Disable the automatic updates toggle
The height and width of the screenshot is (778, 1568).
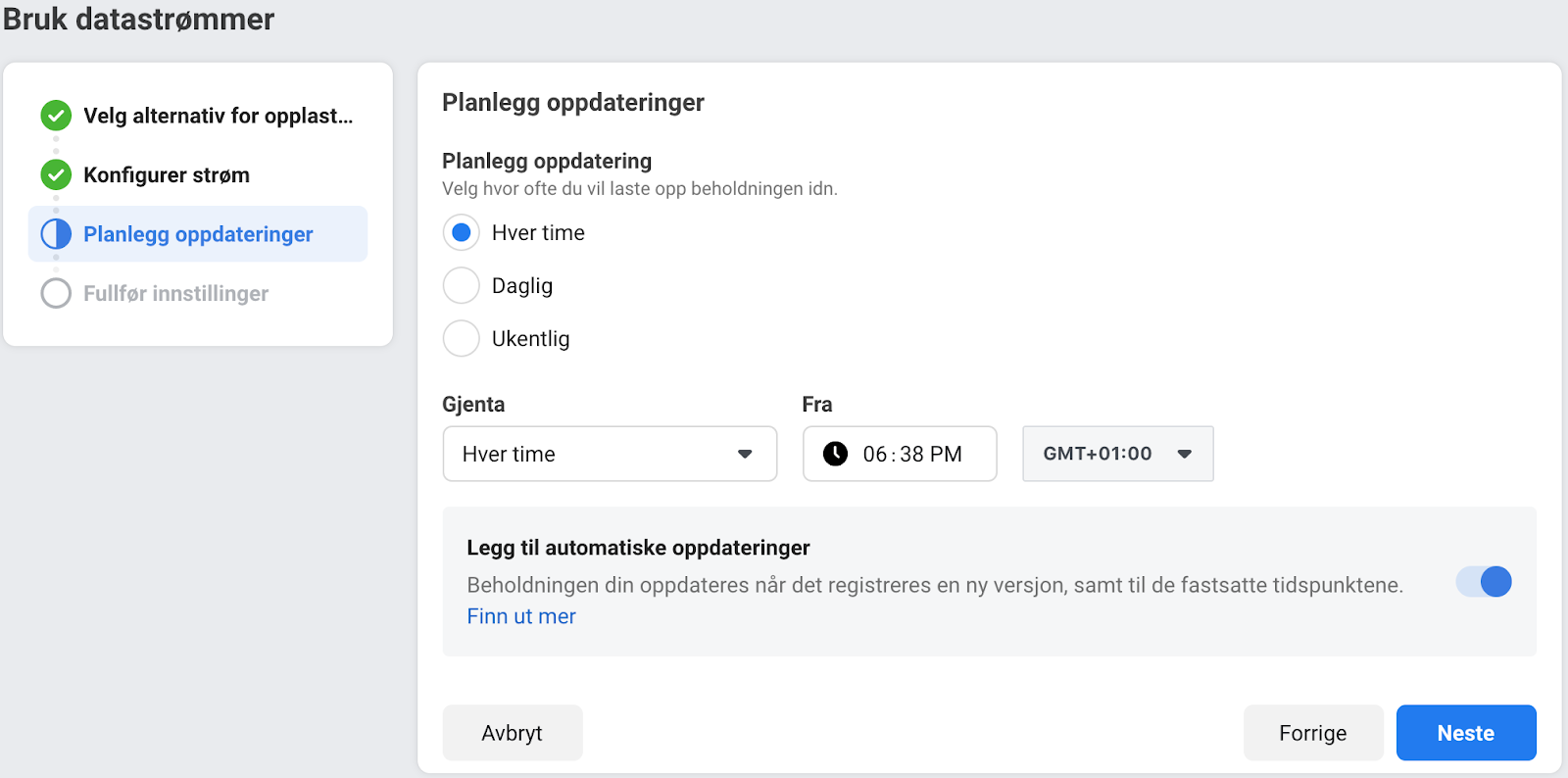click(1484, 582)
